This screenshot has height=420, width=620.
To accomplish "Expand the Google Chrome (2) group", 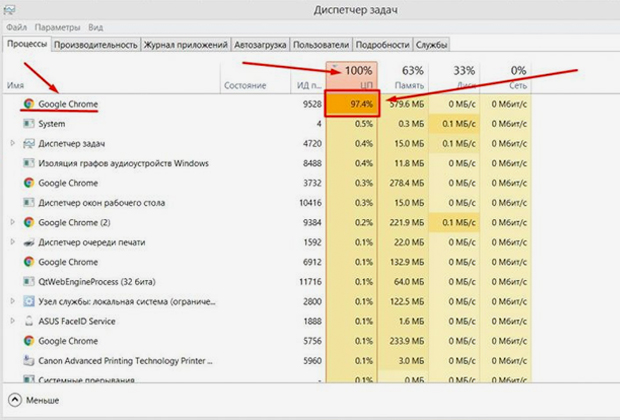I will (x=12, y=222).
